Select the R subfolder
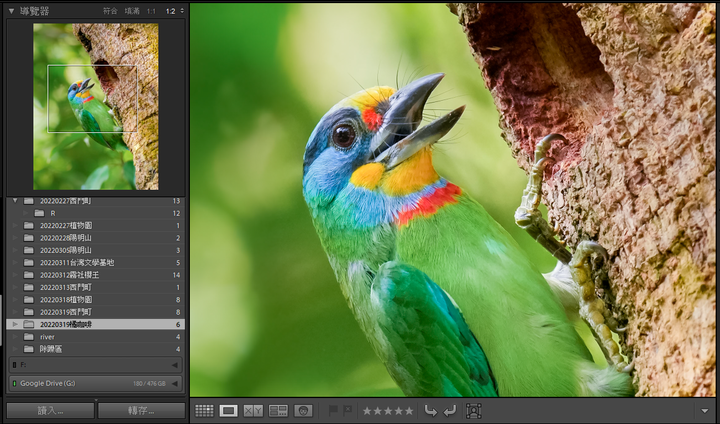The image size is (720, 424). (x=96, y=213)
